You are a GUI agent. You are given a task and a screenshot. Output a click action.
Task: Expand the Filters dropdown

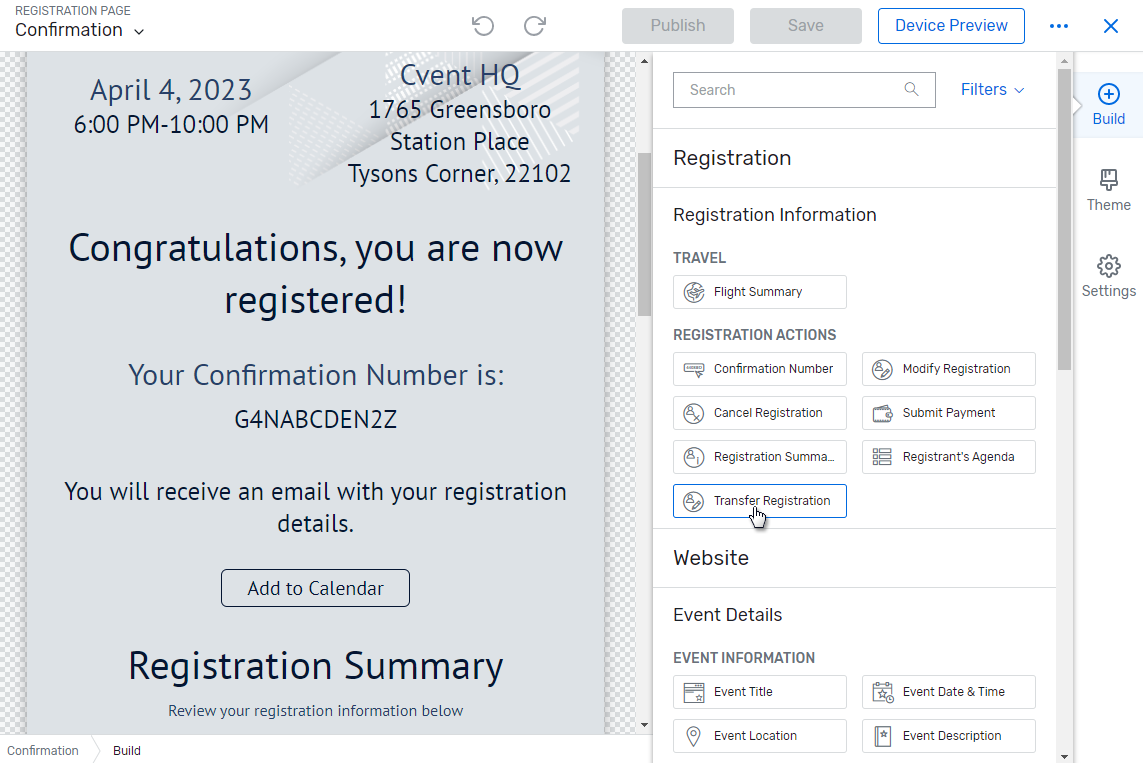pos(991,89)
